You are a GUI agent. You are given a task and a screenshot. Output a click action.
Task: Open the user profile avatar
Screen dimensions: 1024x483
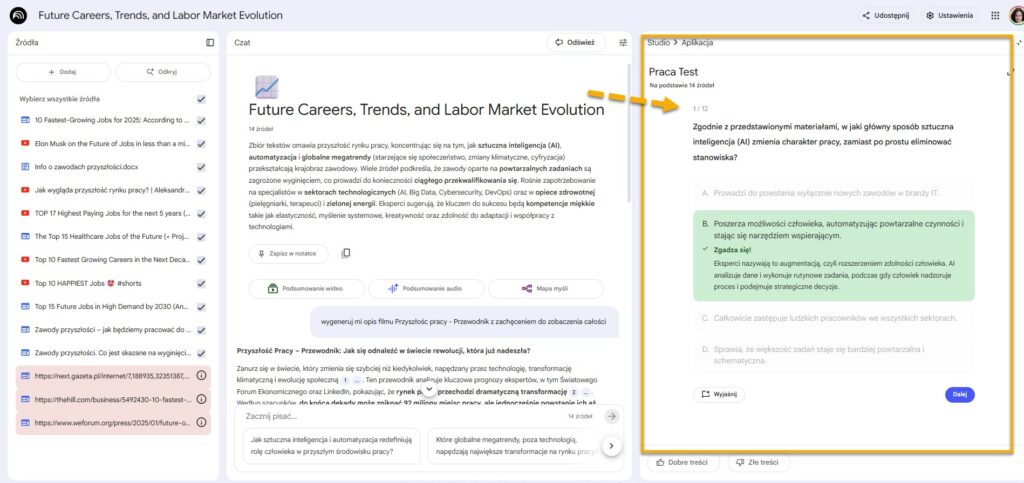pos(1016,15)
